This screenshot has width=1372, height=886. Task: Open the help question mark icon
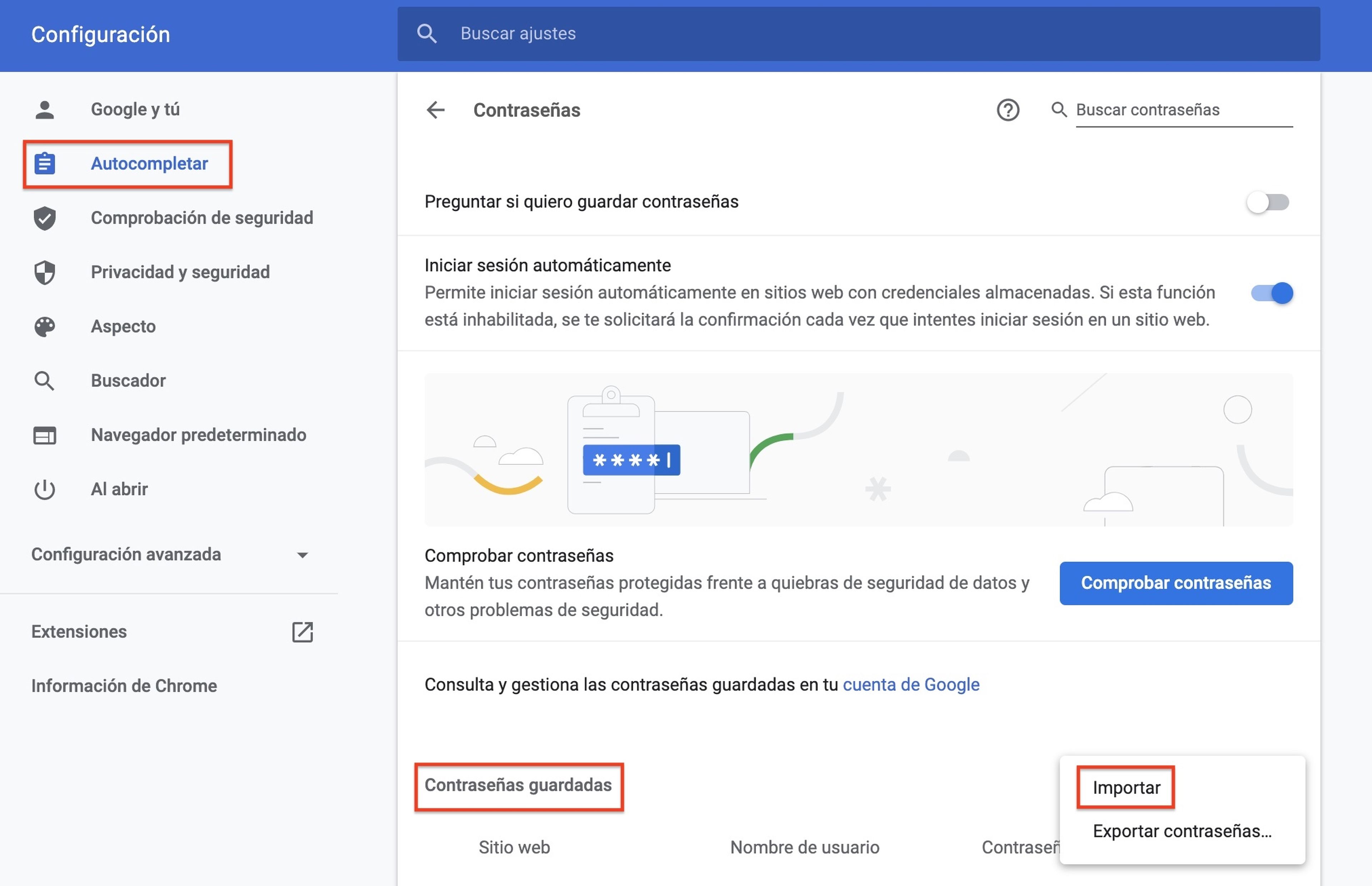1007,110
